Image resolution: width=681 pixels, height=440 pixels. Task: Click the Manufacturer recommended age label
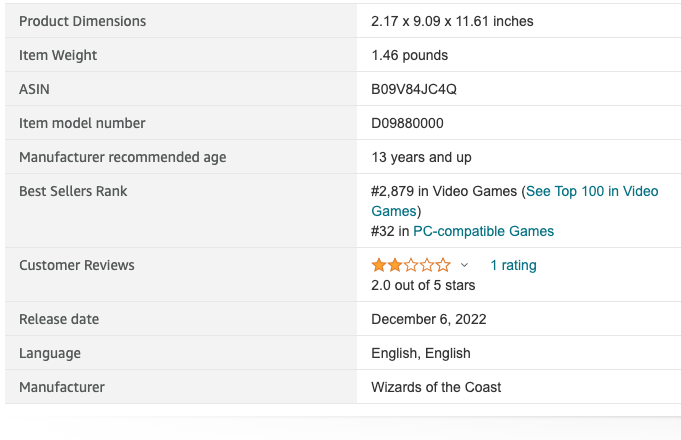pyautogui.click(x=122, y=157)
